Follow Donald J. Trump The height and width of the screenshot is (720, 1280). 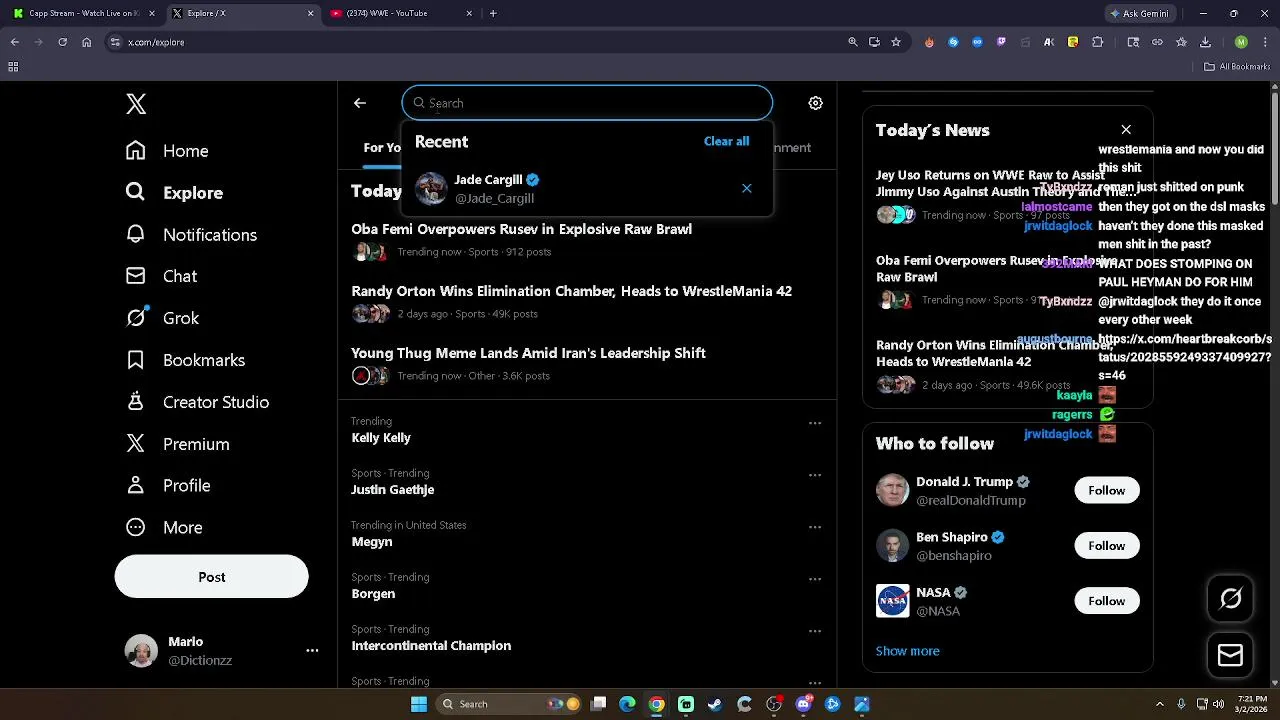pos(1106,490)
